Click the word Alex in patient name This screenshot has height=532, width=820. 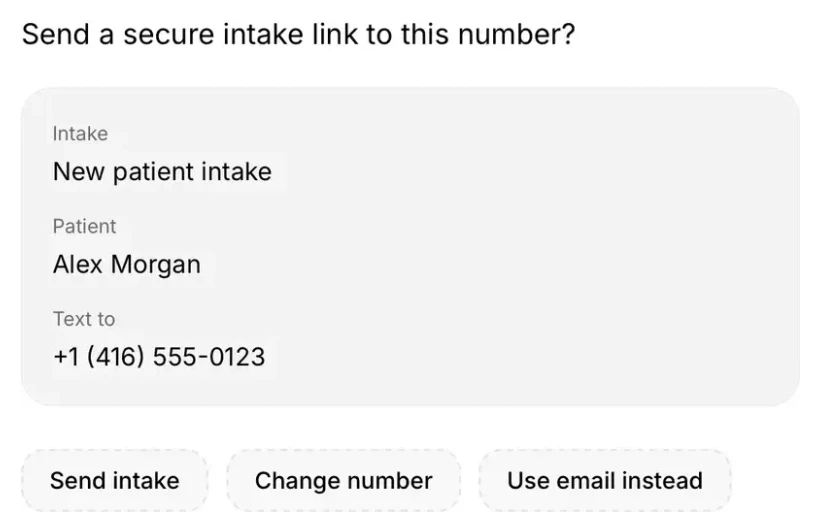coord(77,264)
